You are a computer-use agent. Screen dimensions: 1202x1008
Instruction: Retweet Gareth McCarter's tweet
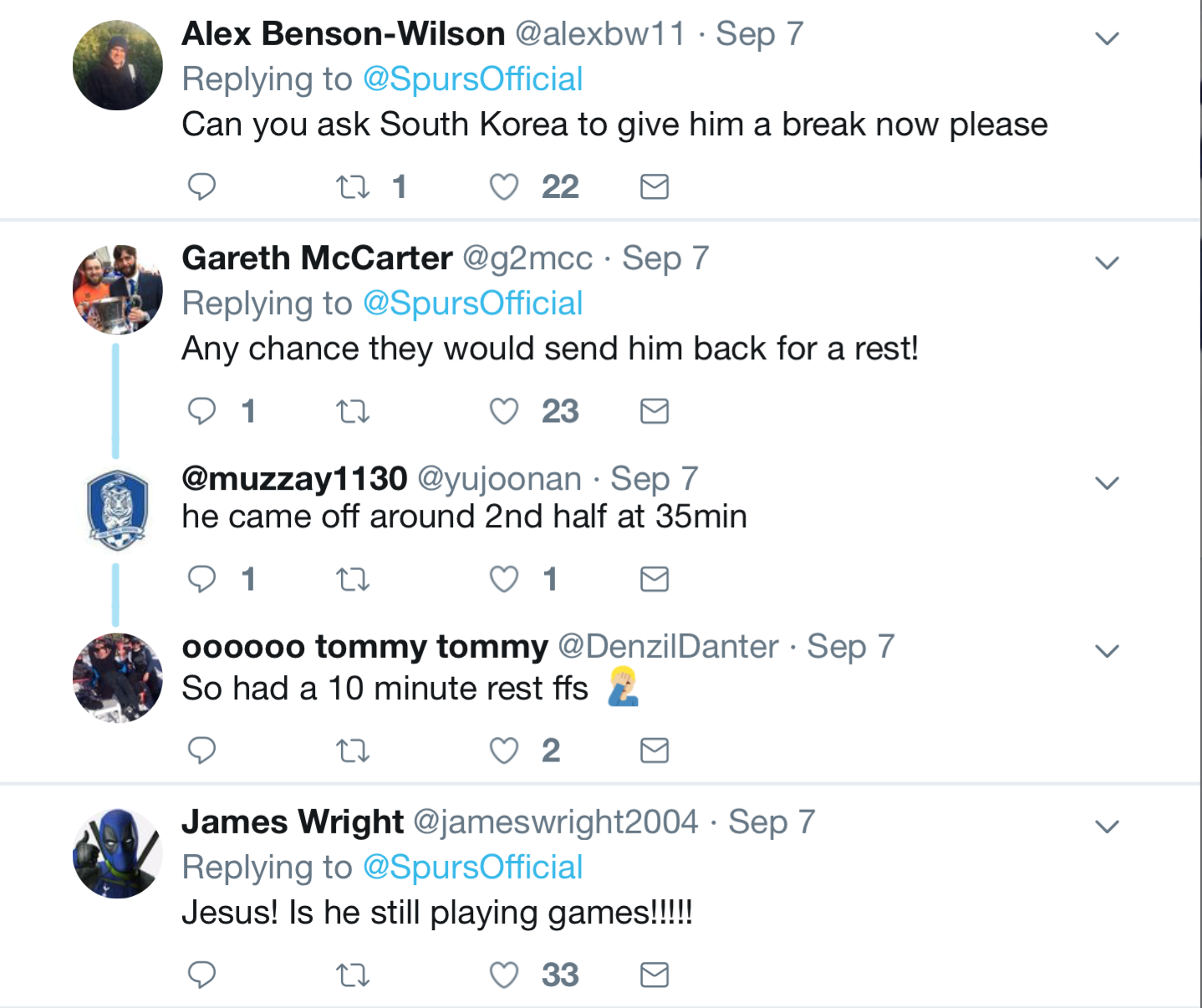tap(353, 411)
